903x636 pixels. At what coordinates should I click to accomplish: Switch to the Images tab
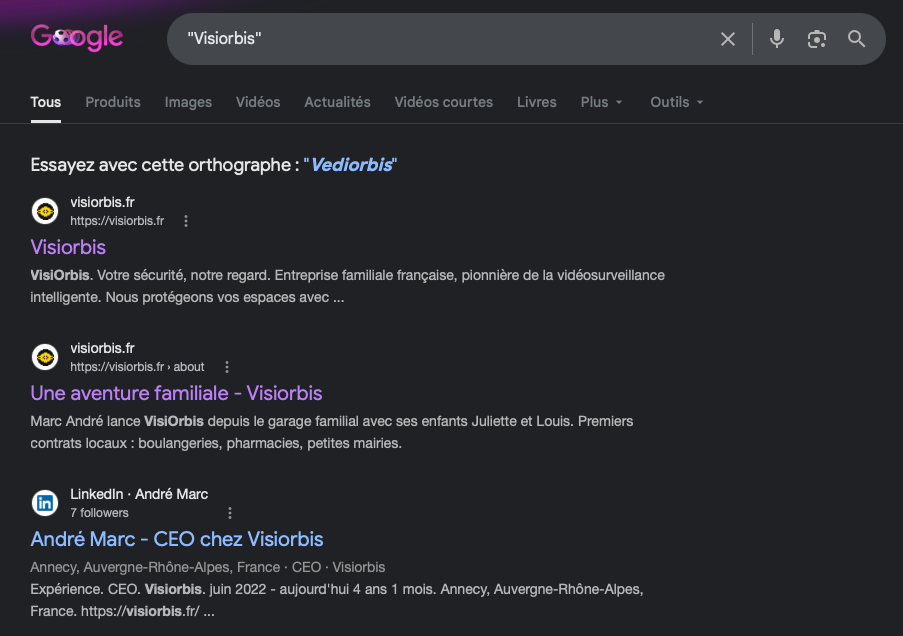[x=188, y=102]
